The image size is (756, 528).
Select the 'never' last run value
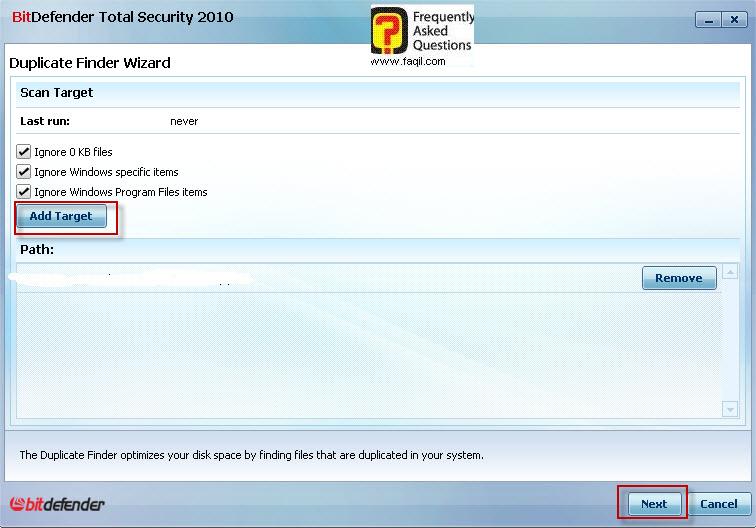click(184, 122)
